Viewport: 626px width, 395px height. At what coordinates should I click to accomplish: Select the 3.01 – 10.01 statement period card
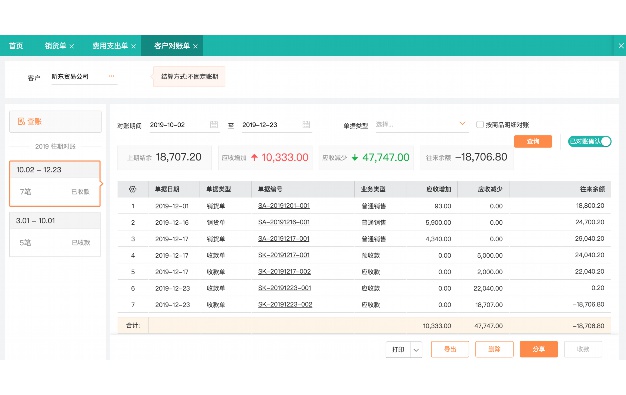pyautogui.click(x=55, y=234)
